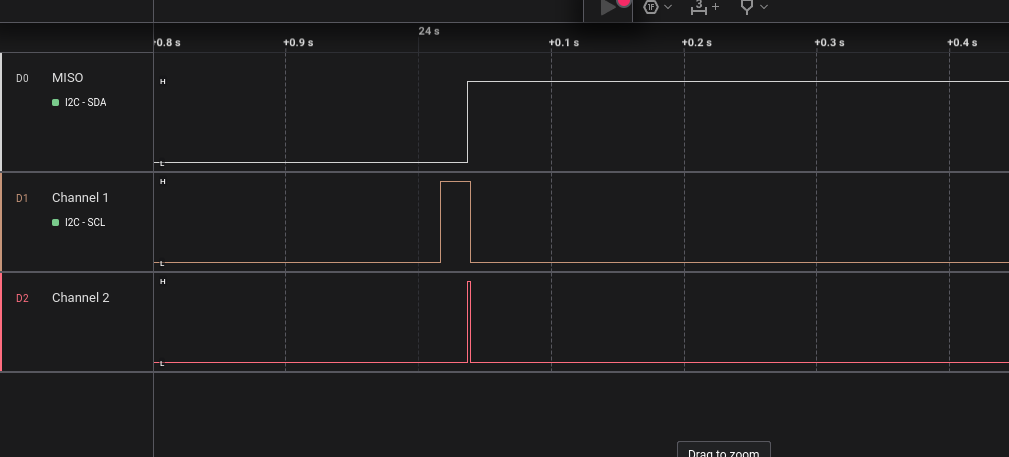
Task: Click the timing marker pin icon
Action: coord(747,7)
